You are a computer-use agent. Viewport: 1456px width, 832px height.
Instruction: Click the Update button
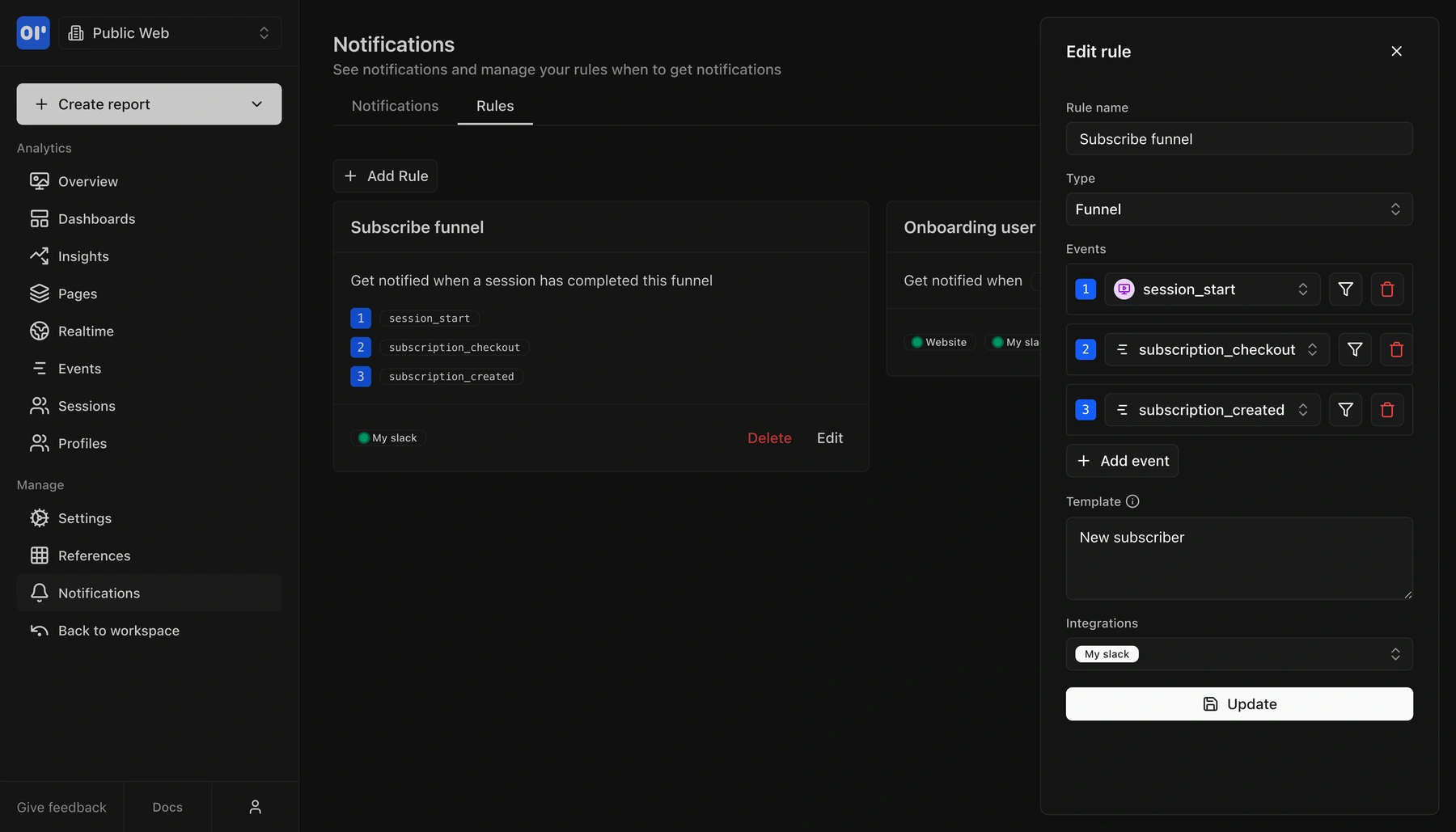1238,704
